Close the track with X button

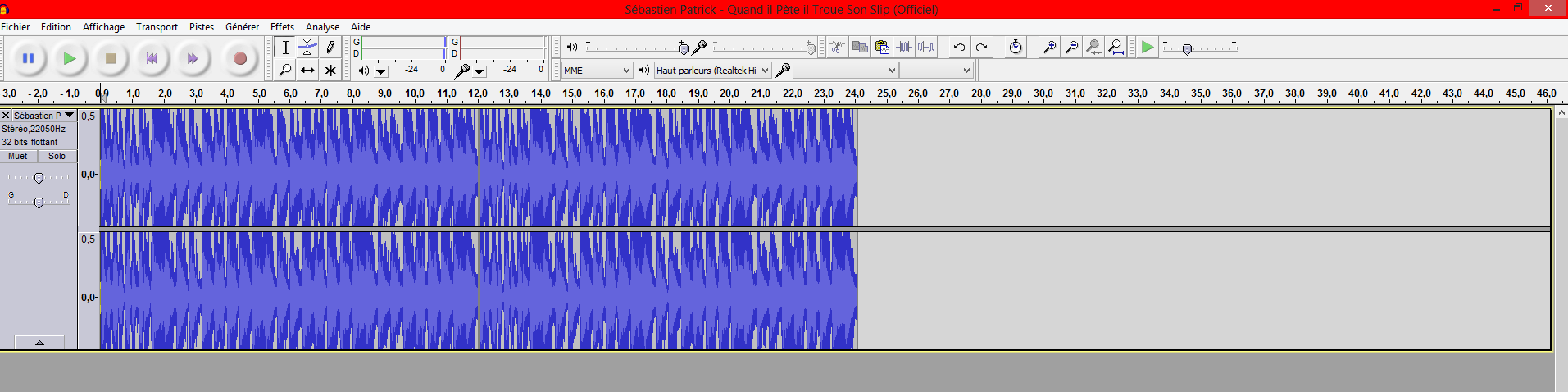(x=6, y=116)
